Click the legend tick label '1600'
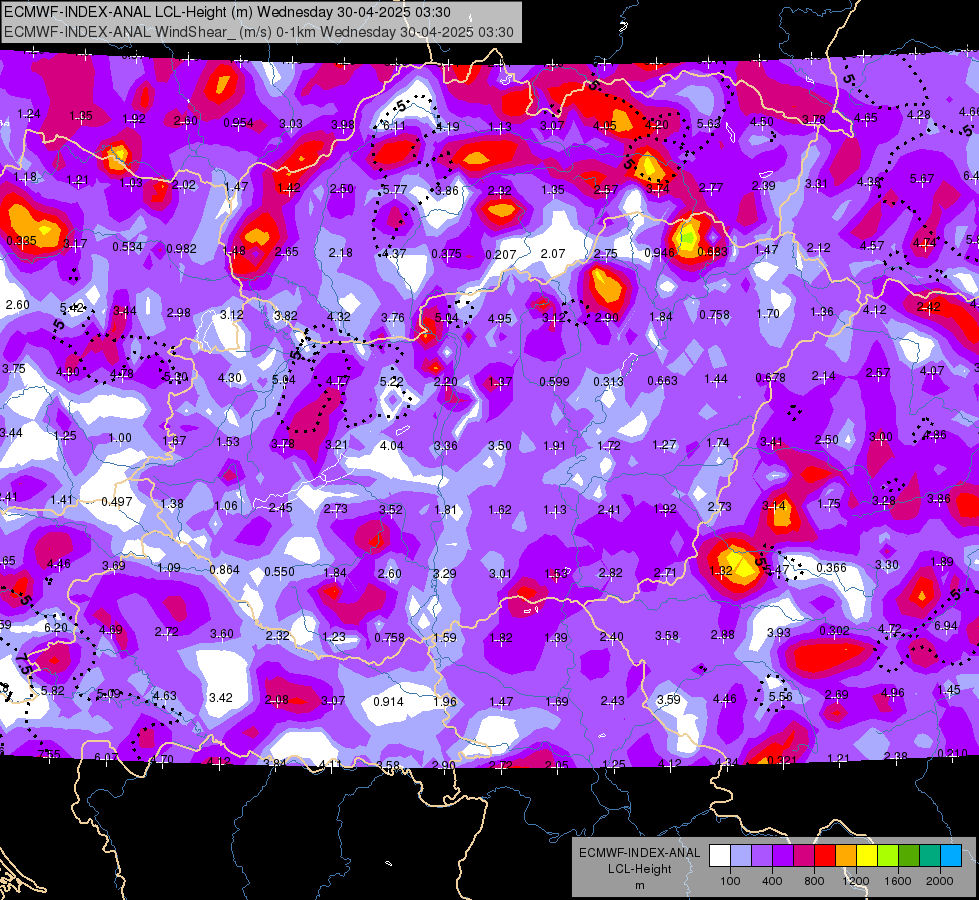Screen dimensions: 979x900 point(897,881)
